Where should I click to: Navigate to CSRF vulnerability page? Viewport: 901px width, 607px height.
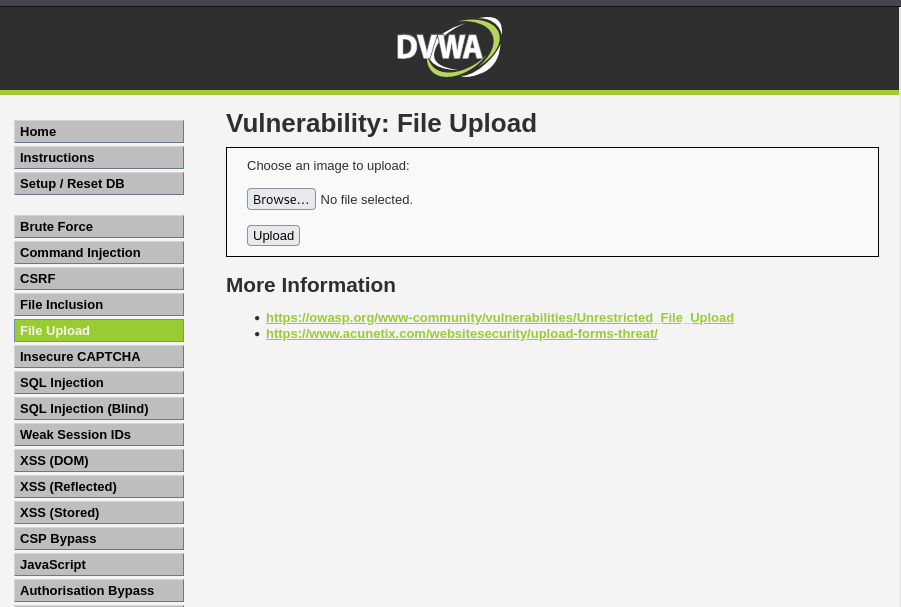point(98,279)
